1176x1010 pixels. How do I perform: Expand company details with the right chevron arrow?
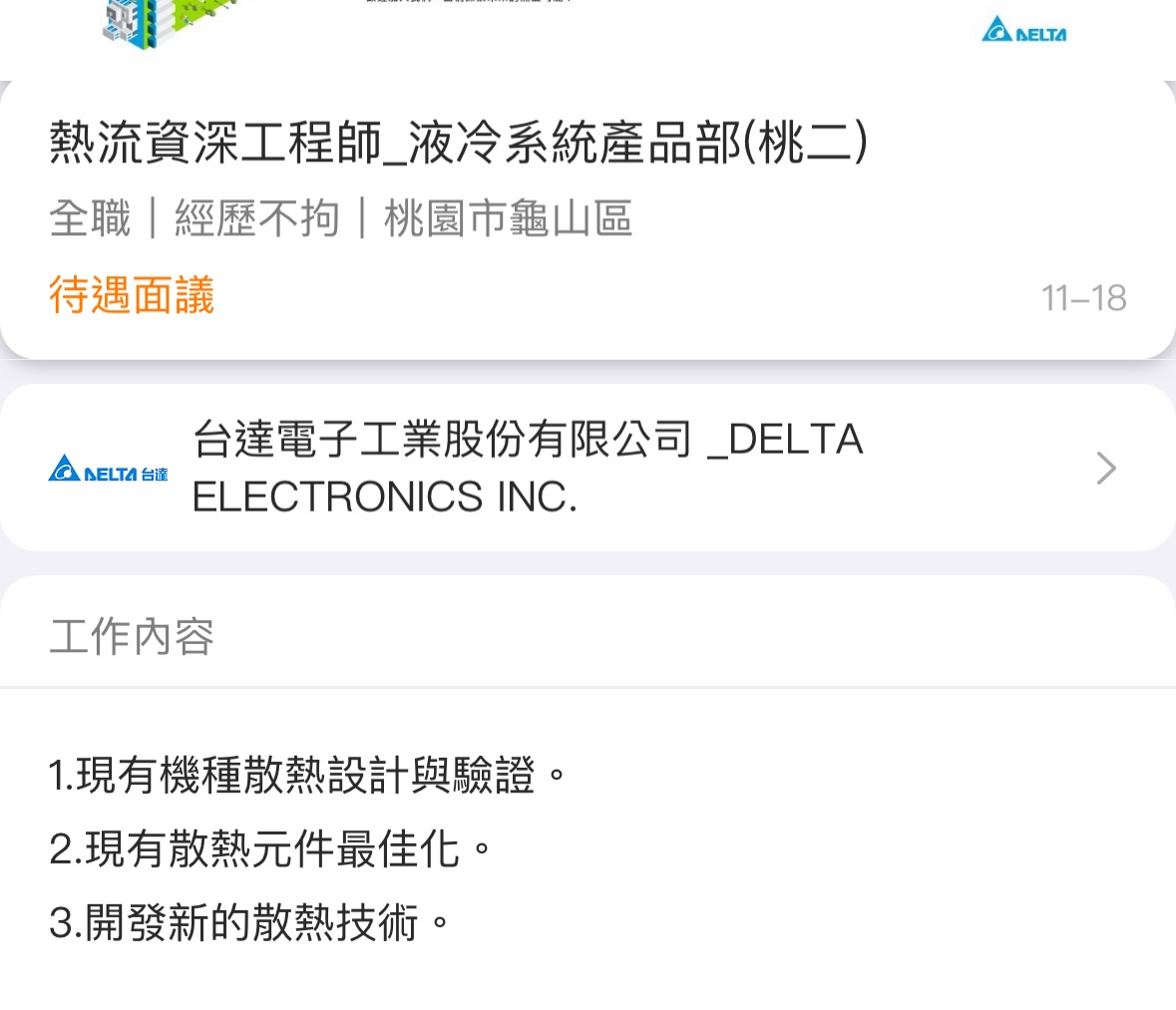[1105, 468]
